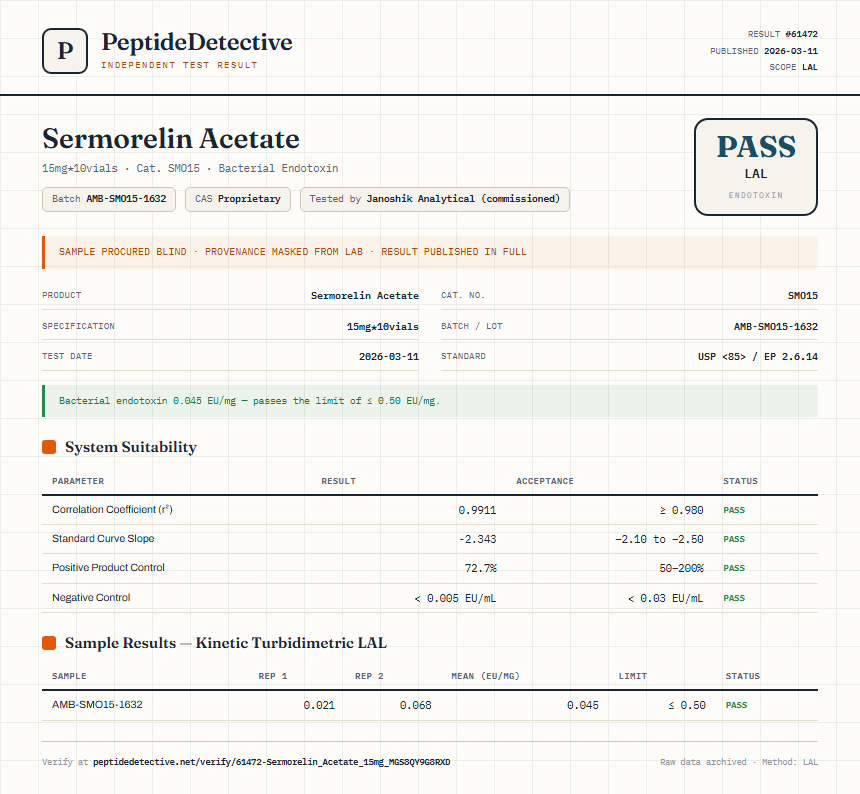Image resolution: width=860 pixels, height=794 pixels.
Task: Click the orange square beside System Suitability
Action: point(49,447)
